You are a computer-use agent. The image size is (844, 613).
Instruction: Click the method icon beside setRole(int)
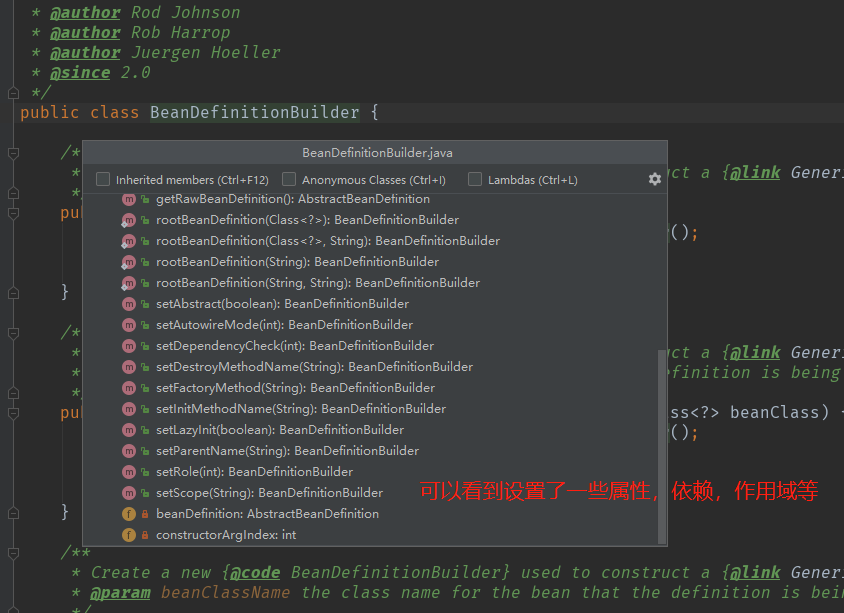coord(129,472)
